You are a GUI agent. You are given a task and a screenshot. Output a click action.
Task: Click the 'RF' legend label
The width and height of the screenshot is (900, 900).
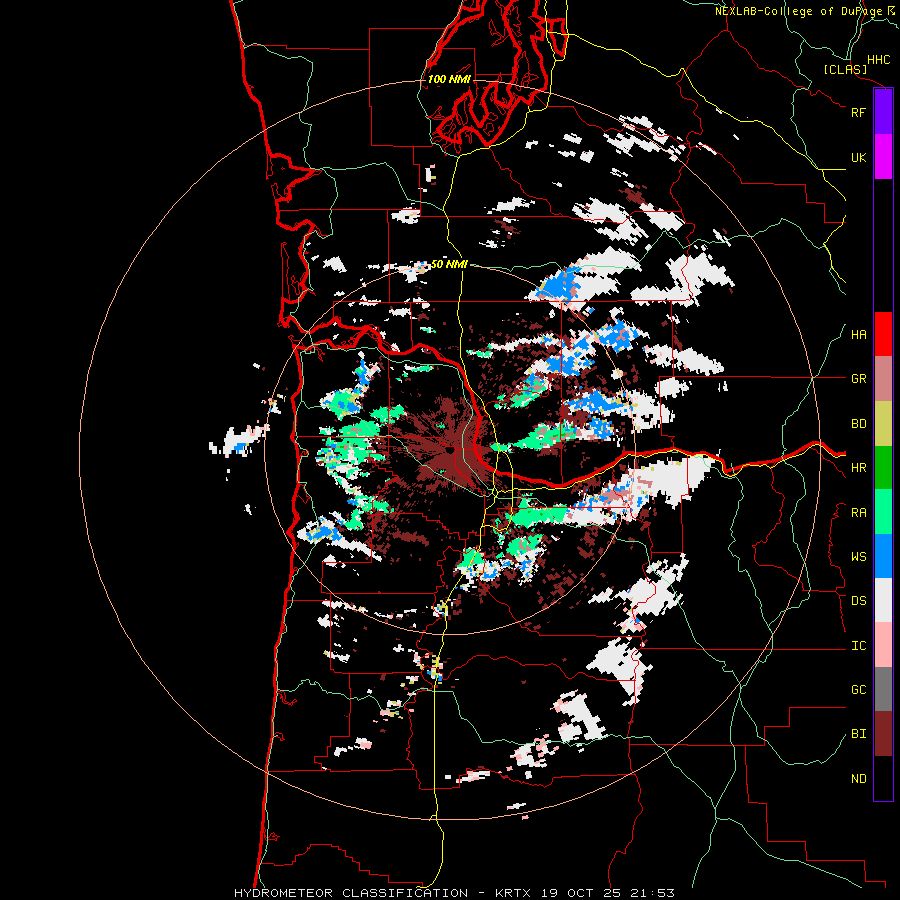pyautogui.click(x=858, y=112)
